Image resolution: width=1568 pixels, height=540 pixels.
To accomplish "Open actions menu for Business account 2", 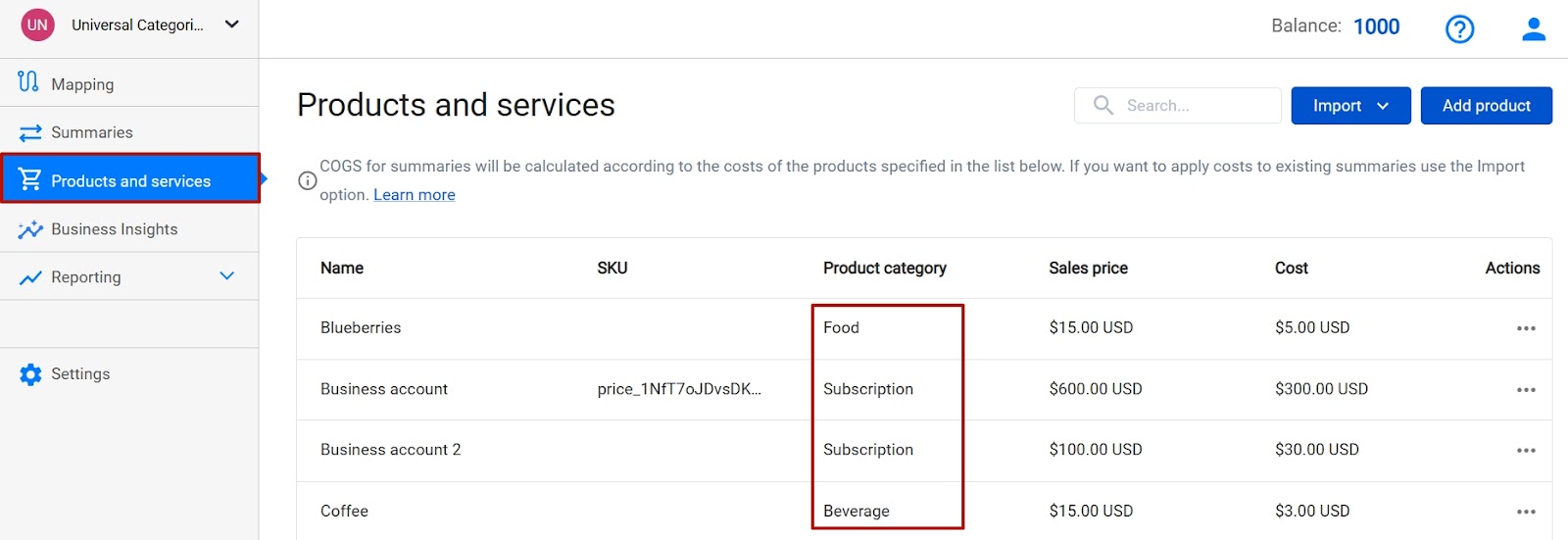I will click(1526, 451).
